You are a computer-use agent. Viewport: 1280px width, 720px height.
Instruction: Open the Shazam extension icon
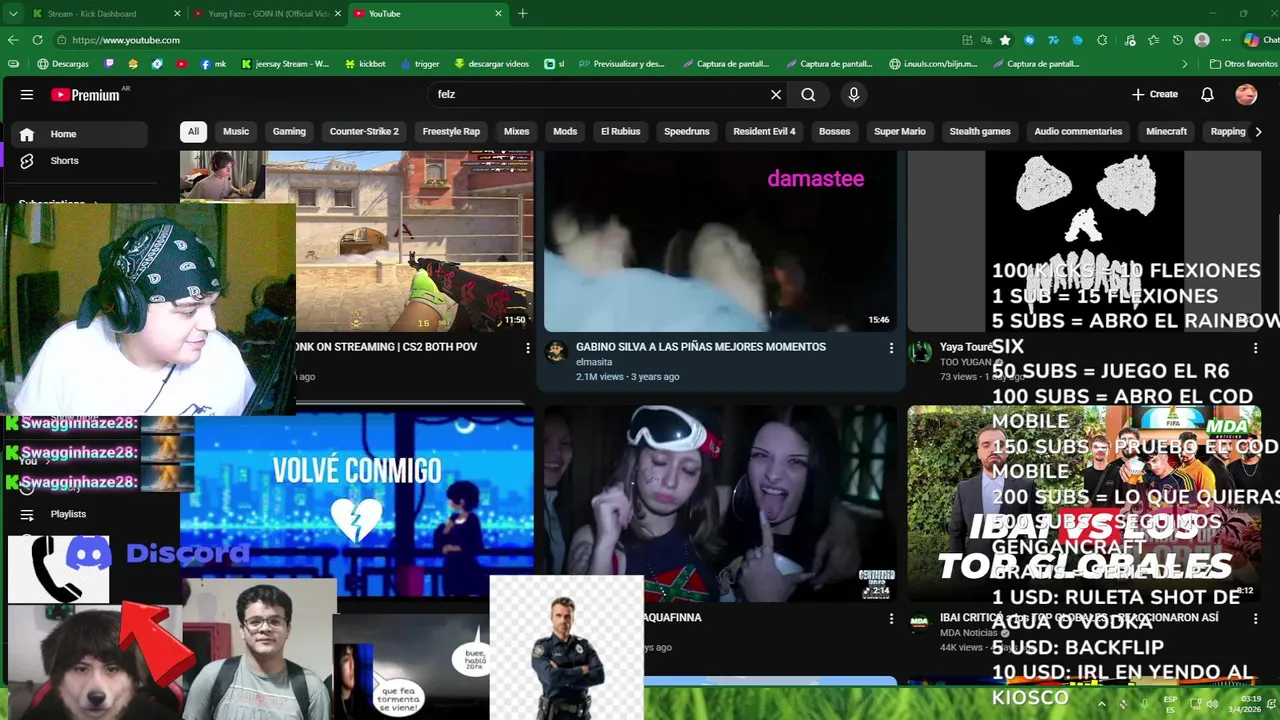(1029, 40)
